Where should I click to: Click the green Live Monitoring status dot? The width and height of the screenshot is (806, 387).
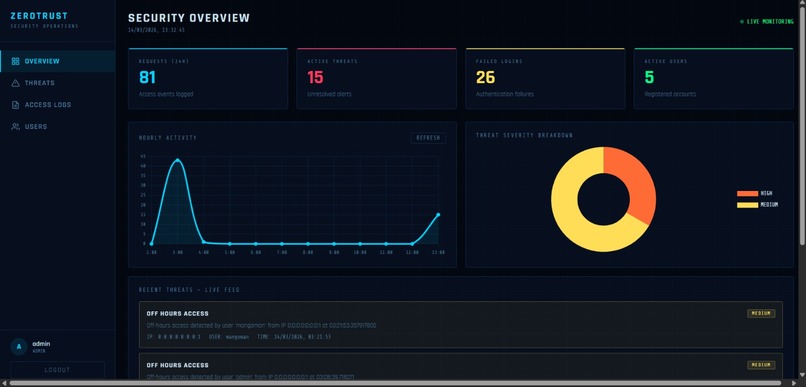[x=741, y=22]
